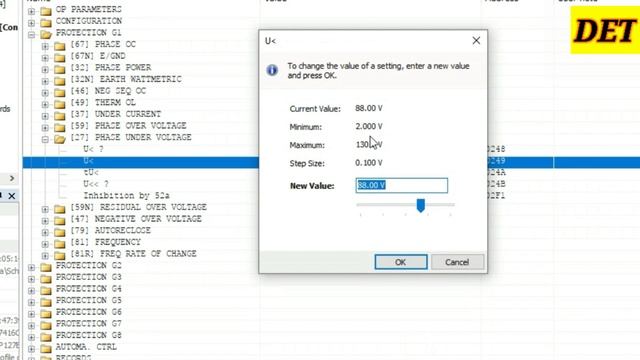The height and width of the screenshot is (360, 640).
Task: Expand the [59N] RESIDUAL OVER VOLTAGE node
Action: coord(45,209)
